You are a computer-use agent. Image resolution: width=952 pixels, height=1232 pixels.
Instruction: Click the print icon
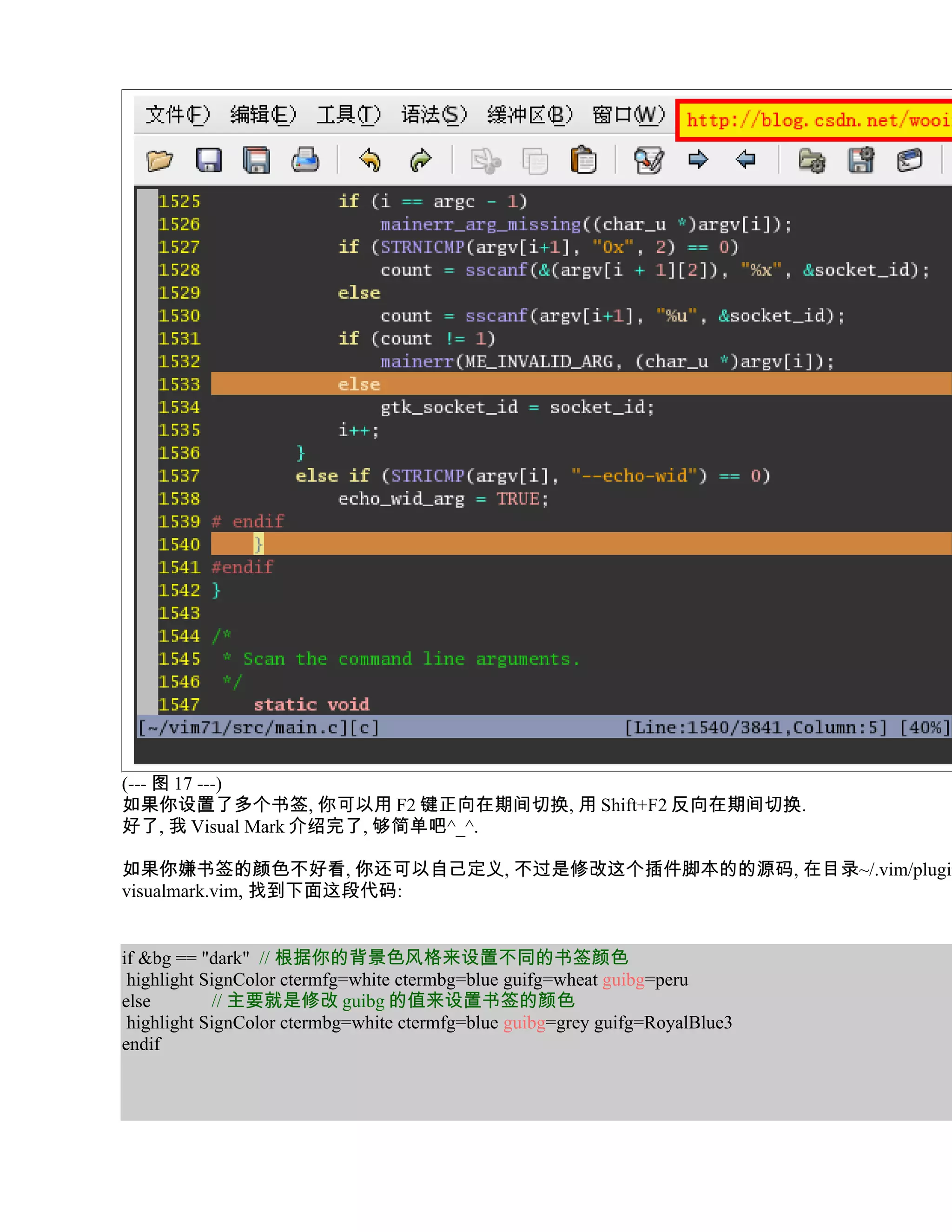305,160
